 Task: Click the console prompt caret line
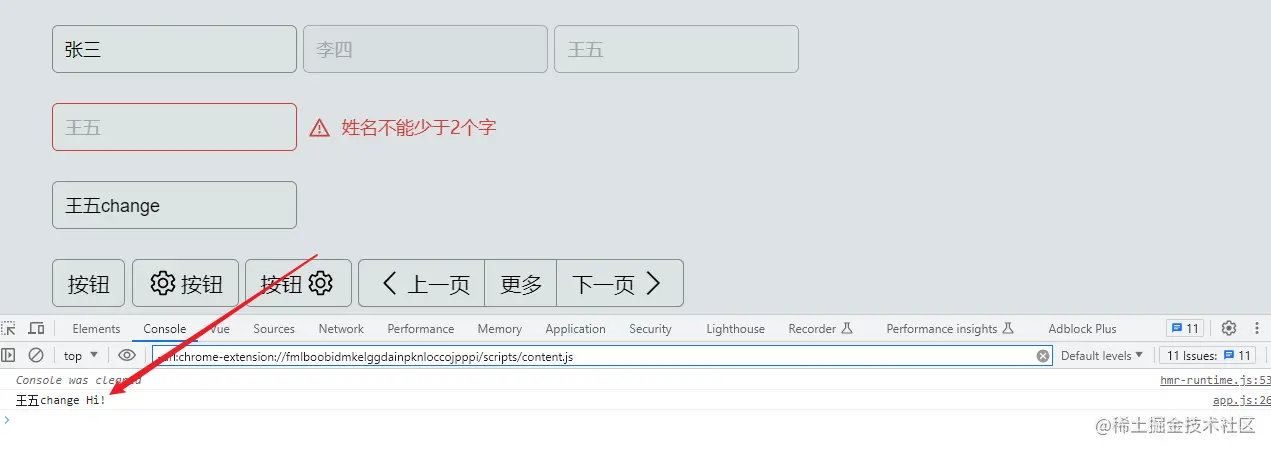pyautogui.click(x=635, y=420)
